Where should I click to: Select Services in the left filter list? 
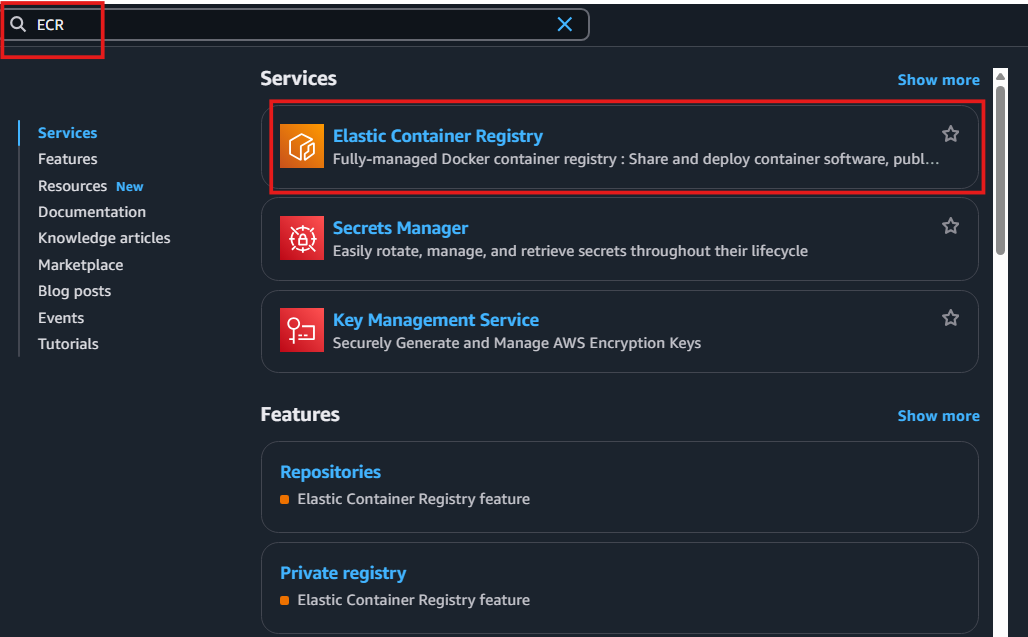click(68, 133)
